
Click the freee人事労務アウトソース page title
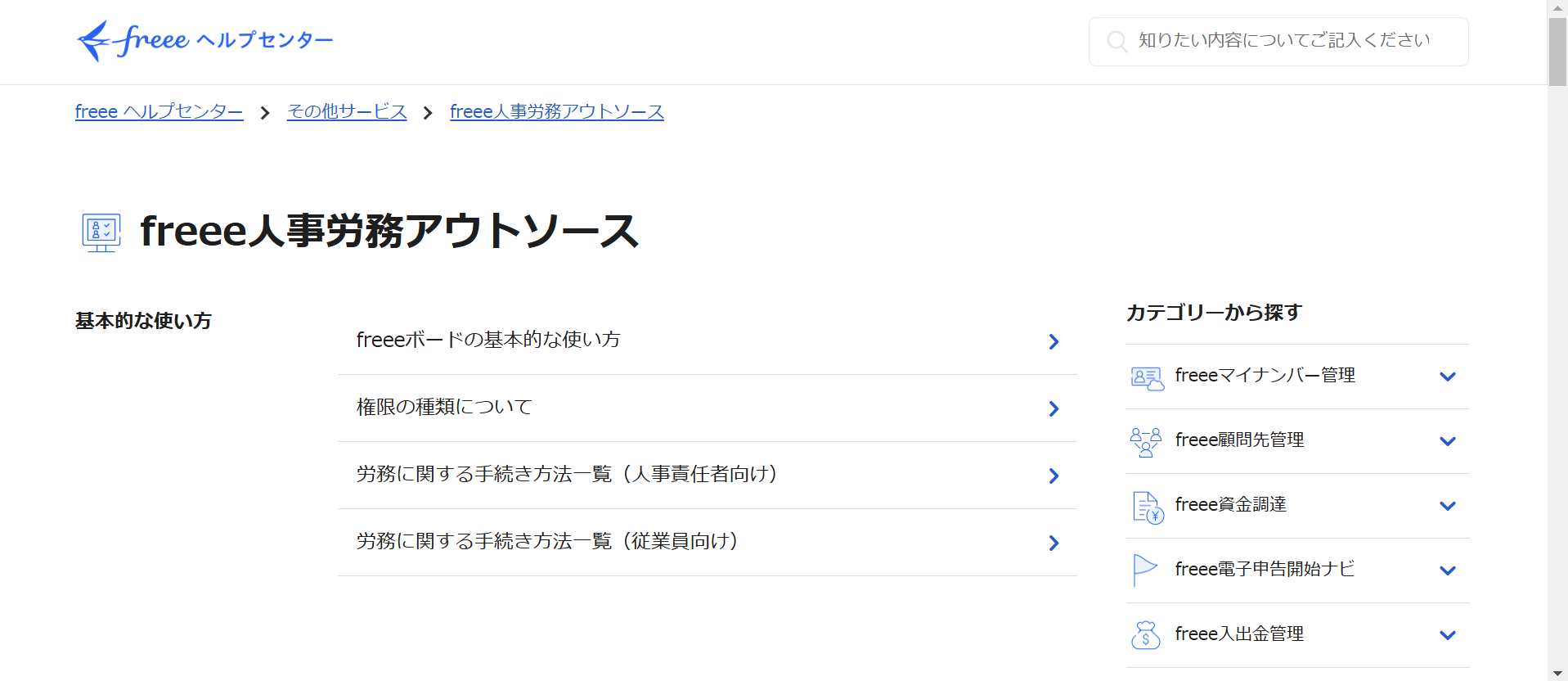point(389,231)
